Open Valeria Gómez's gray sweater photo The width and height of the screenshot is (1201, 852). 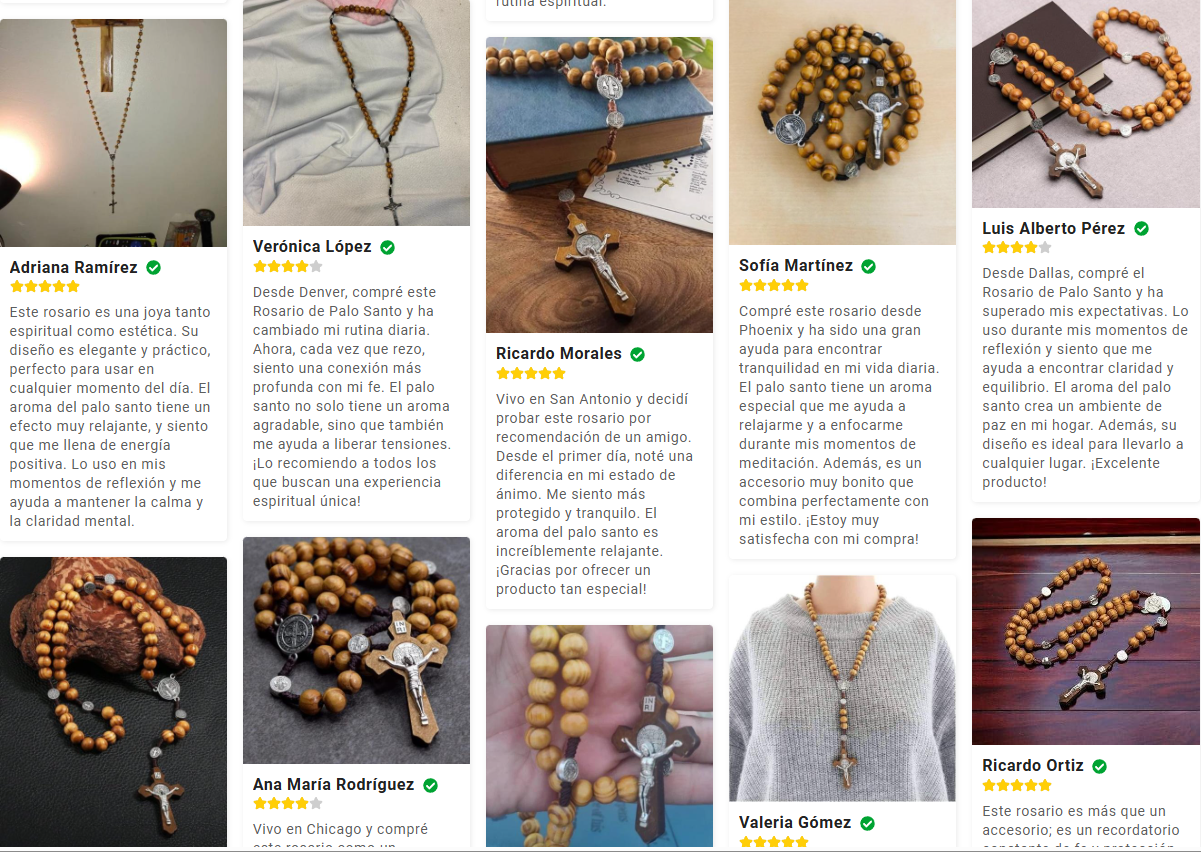(842, 688)
